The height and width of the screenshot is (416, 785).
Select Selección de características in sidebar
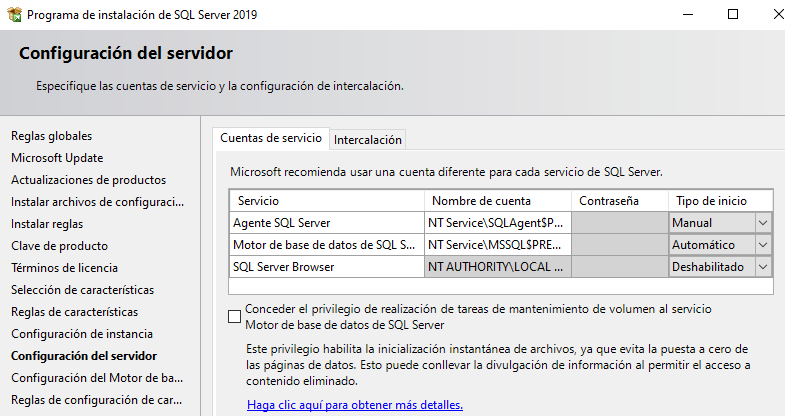click(x=82, y=290)
